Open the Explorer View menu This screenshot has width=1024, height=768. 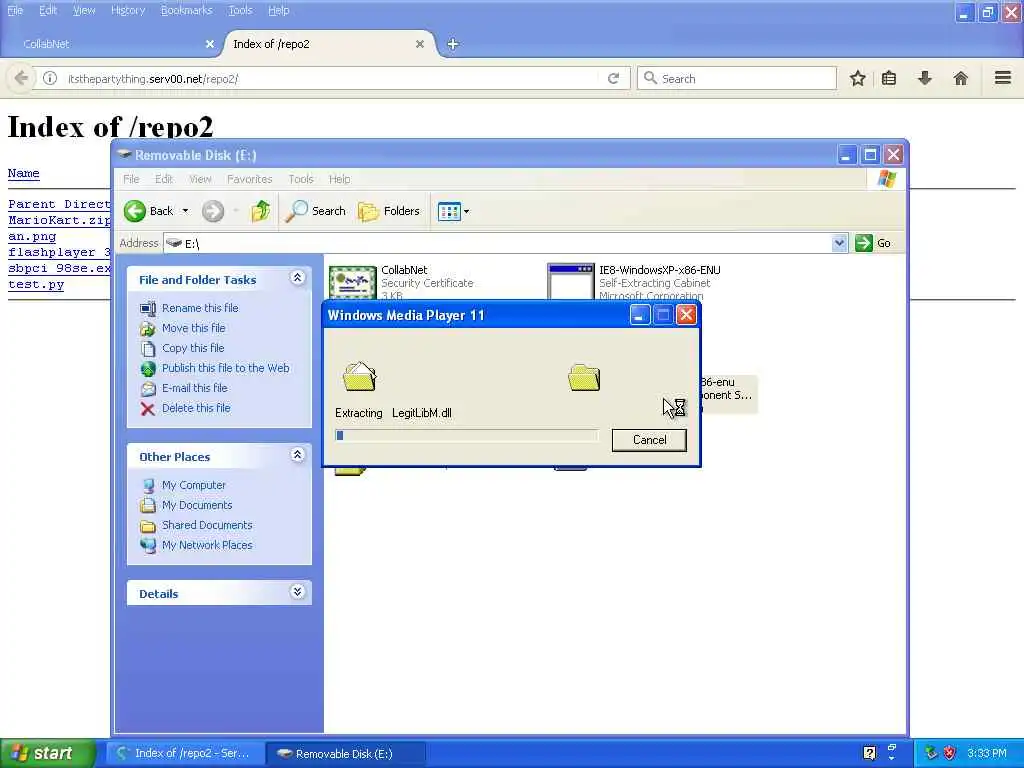point(200,179)
